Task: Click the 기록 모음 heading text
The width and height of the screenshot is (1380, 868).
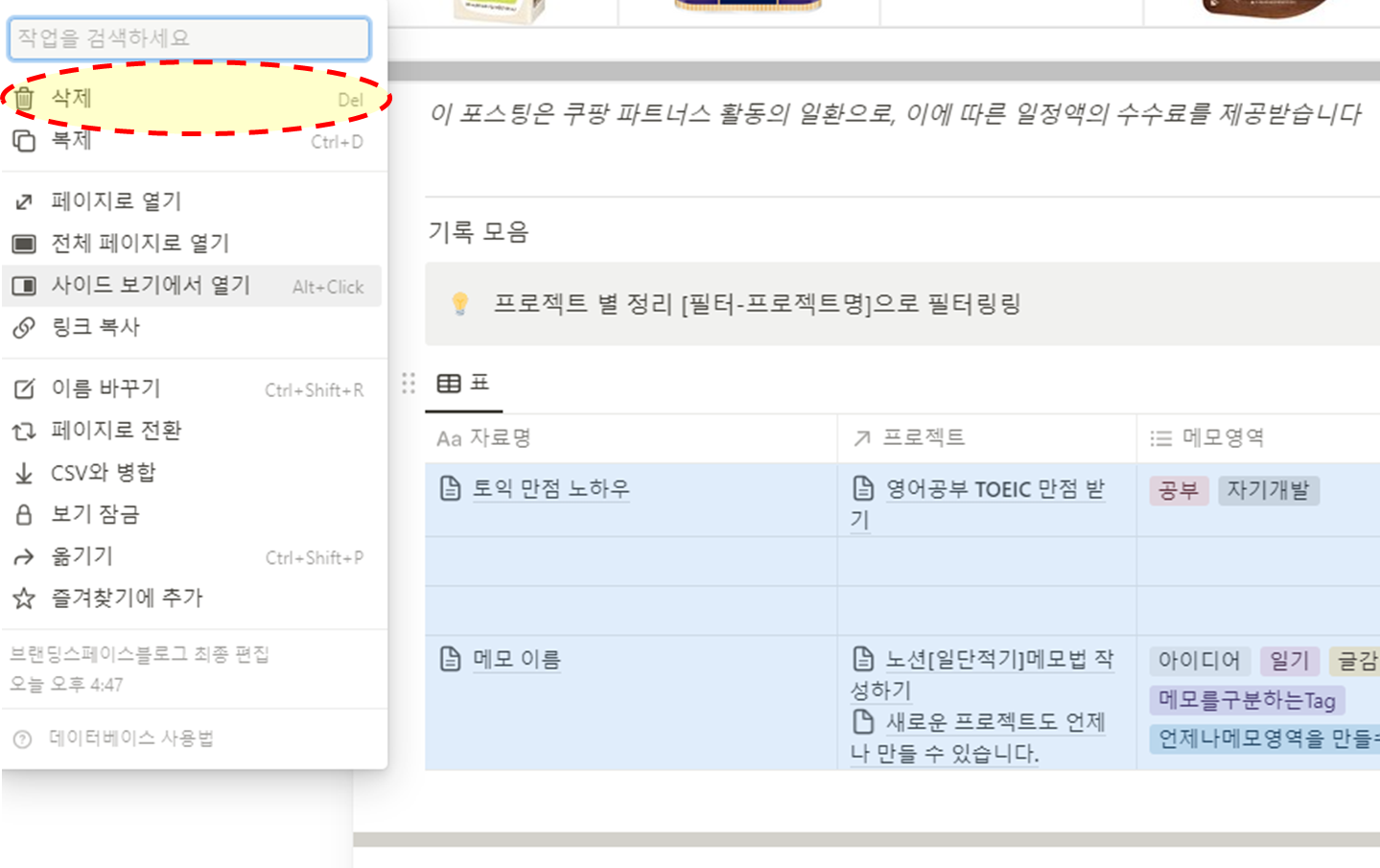Action: 479,232
